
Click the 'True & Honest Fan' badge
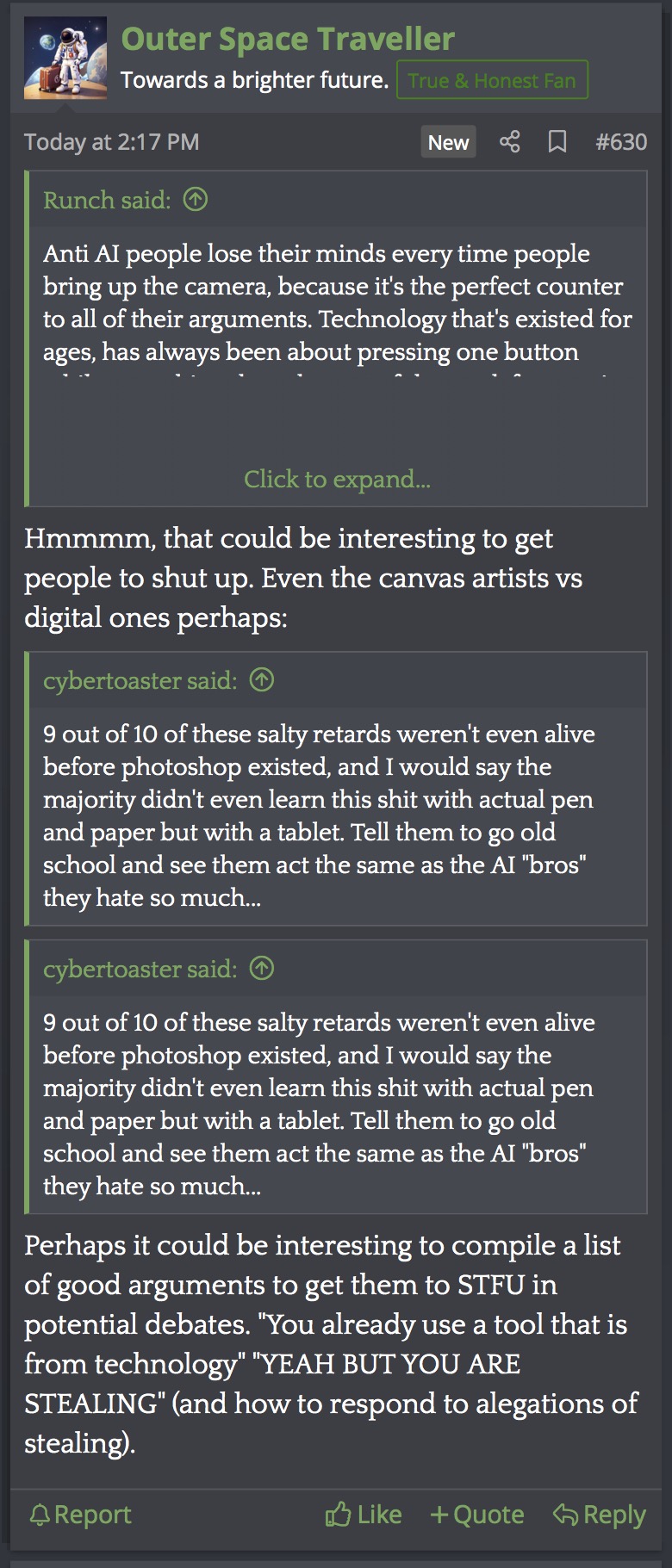[492, 80]
